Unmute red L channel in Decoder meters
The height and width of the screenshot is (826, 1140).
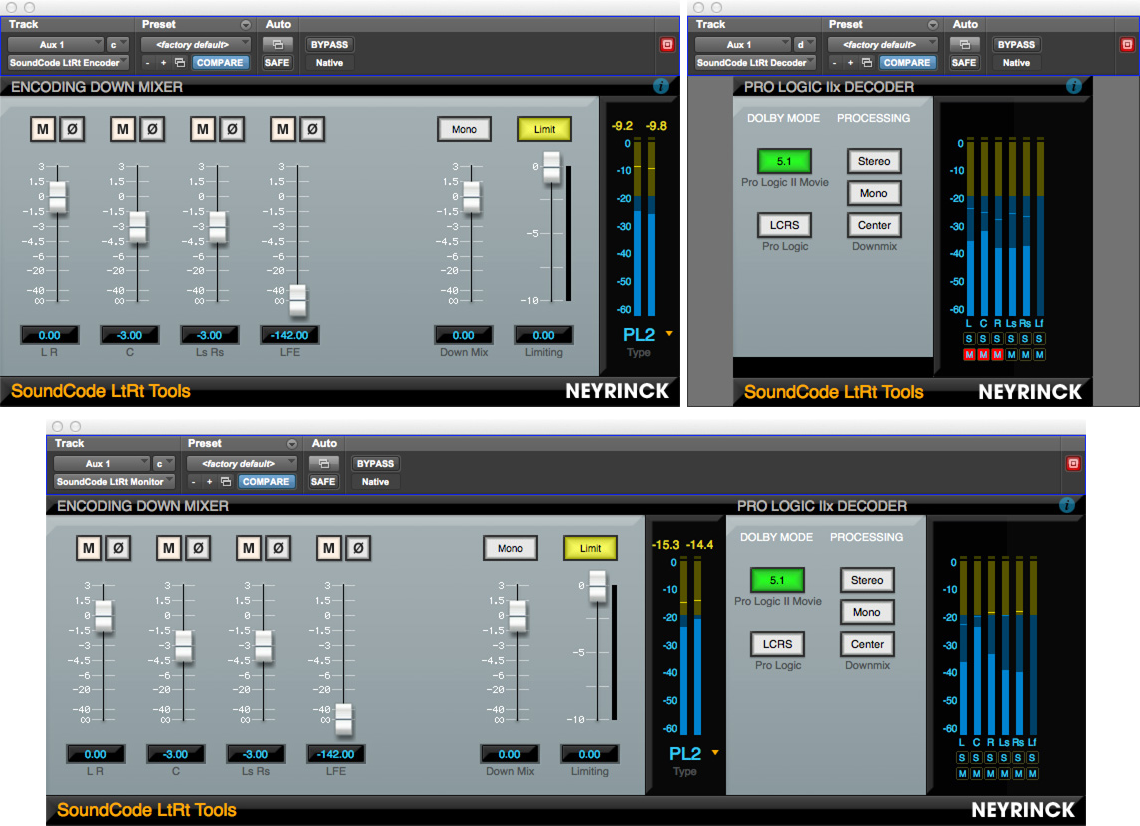(968, 355)
